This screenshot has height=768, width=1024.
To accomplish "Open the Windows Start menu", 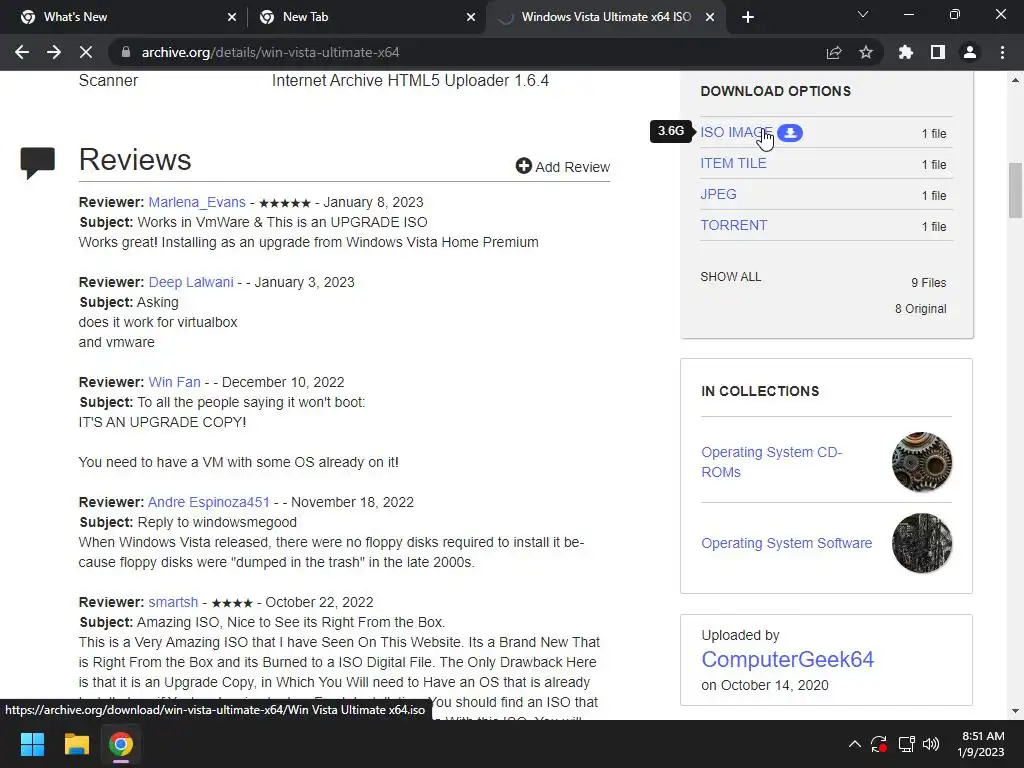I will [x=32, y=744].
